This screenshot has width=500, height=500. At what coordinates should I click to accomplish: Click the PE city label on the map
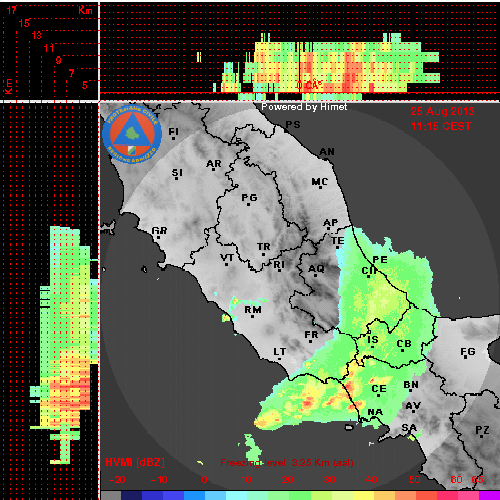(x=380, y=260)
